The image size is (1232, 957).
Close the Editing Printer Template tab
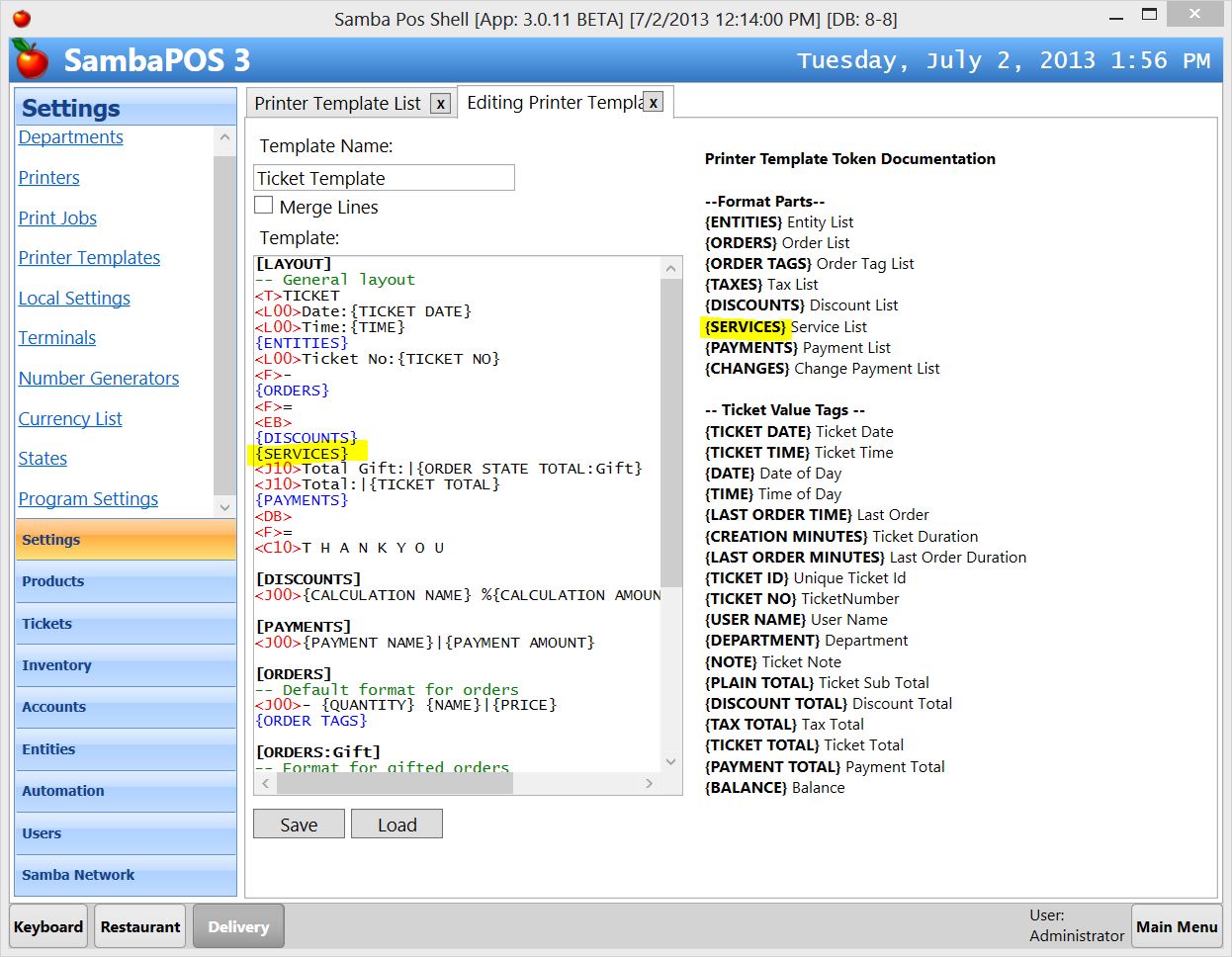pyautogui.click(x=652, y=102)
